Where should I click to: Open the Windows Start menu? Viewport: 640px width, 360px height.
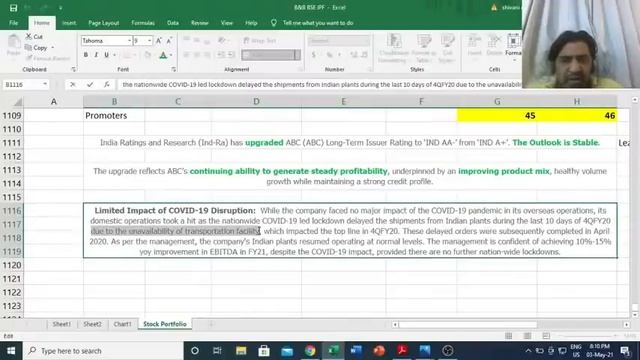11,351
